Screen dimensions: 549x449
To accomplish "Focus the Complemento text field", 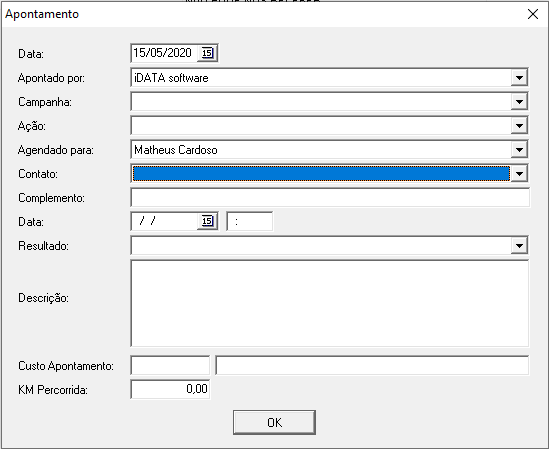I will 330,198.
